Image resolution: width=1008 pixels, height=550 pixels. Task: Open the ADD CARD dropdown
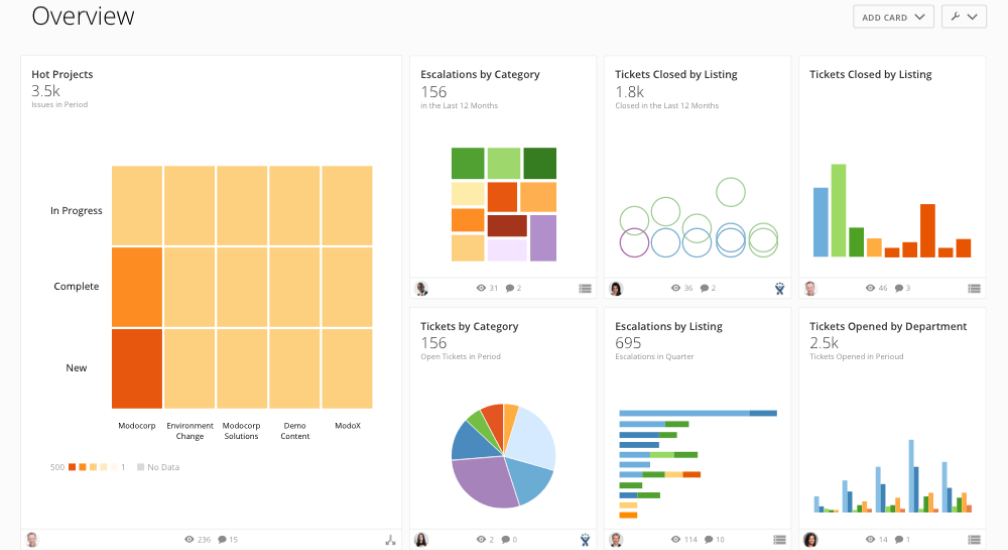click(893, 17)
